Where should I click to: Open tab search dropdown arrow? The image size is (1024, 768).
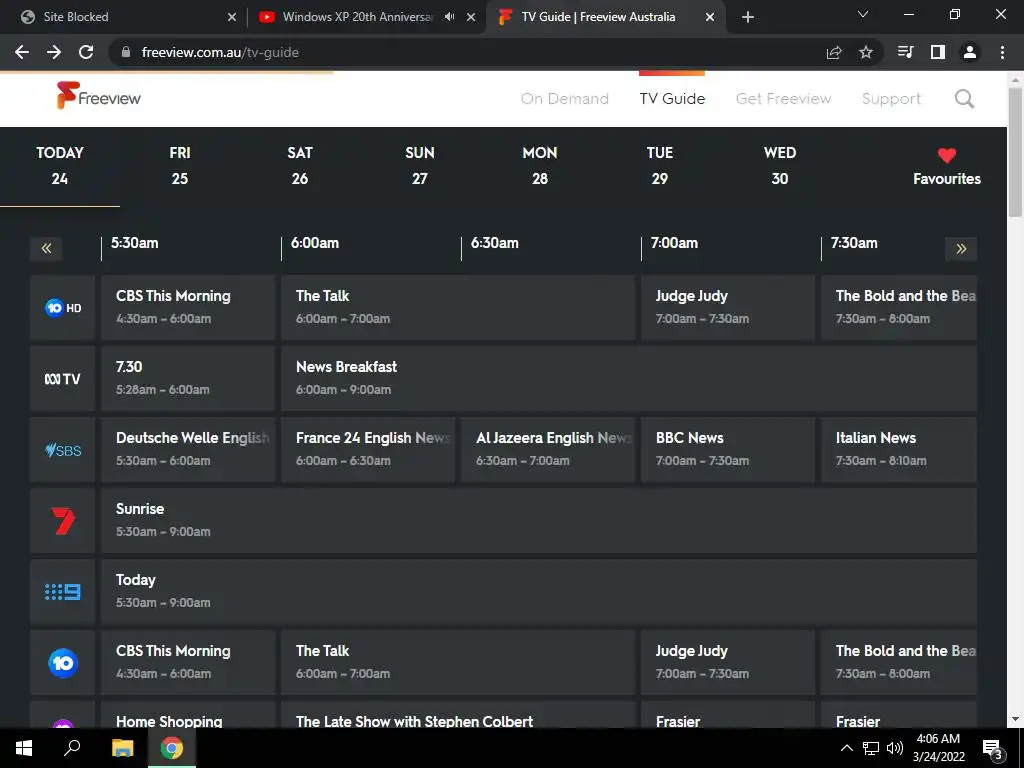(863, 14)
